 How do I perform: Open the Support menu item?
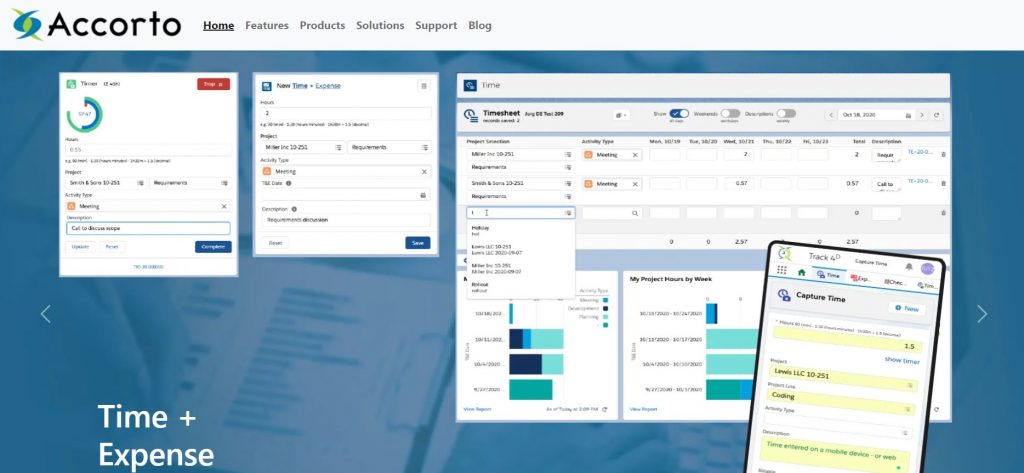point(436,25)
